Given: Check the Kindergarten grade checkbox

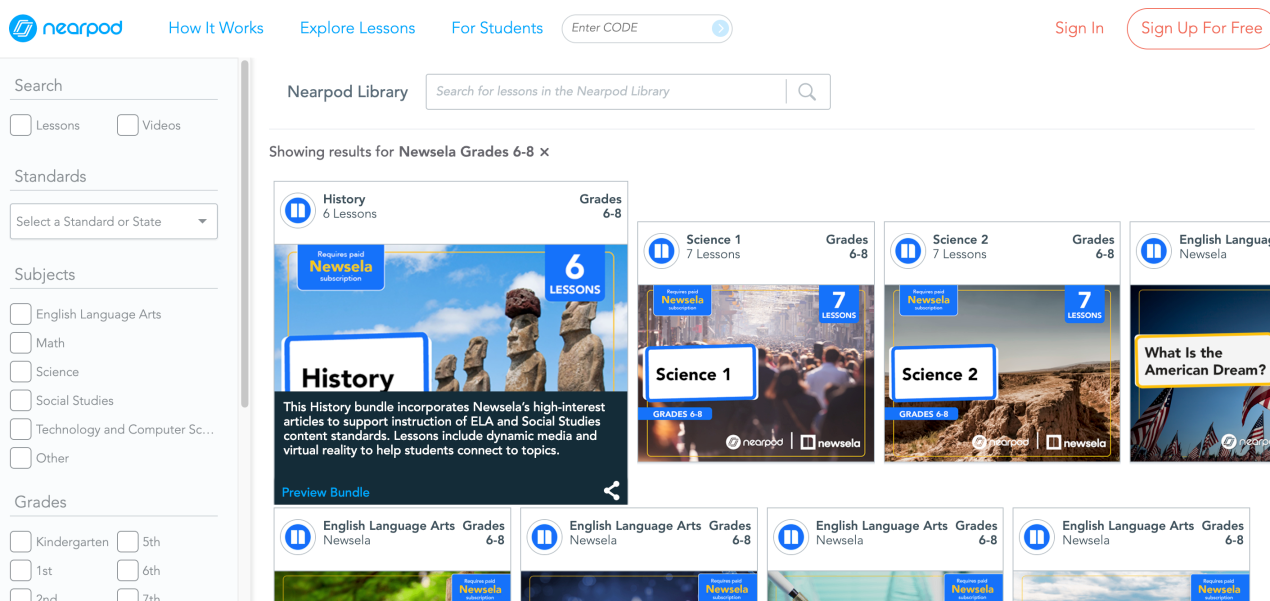Looking at the screenshot, I should click(20, 542).
